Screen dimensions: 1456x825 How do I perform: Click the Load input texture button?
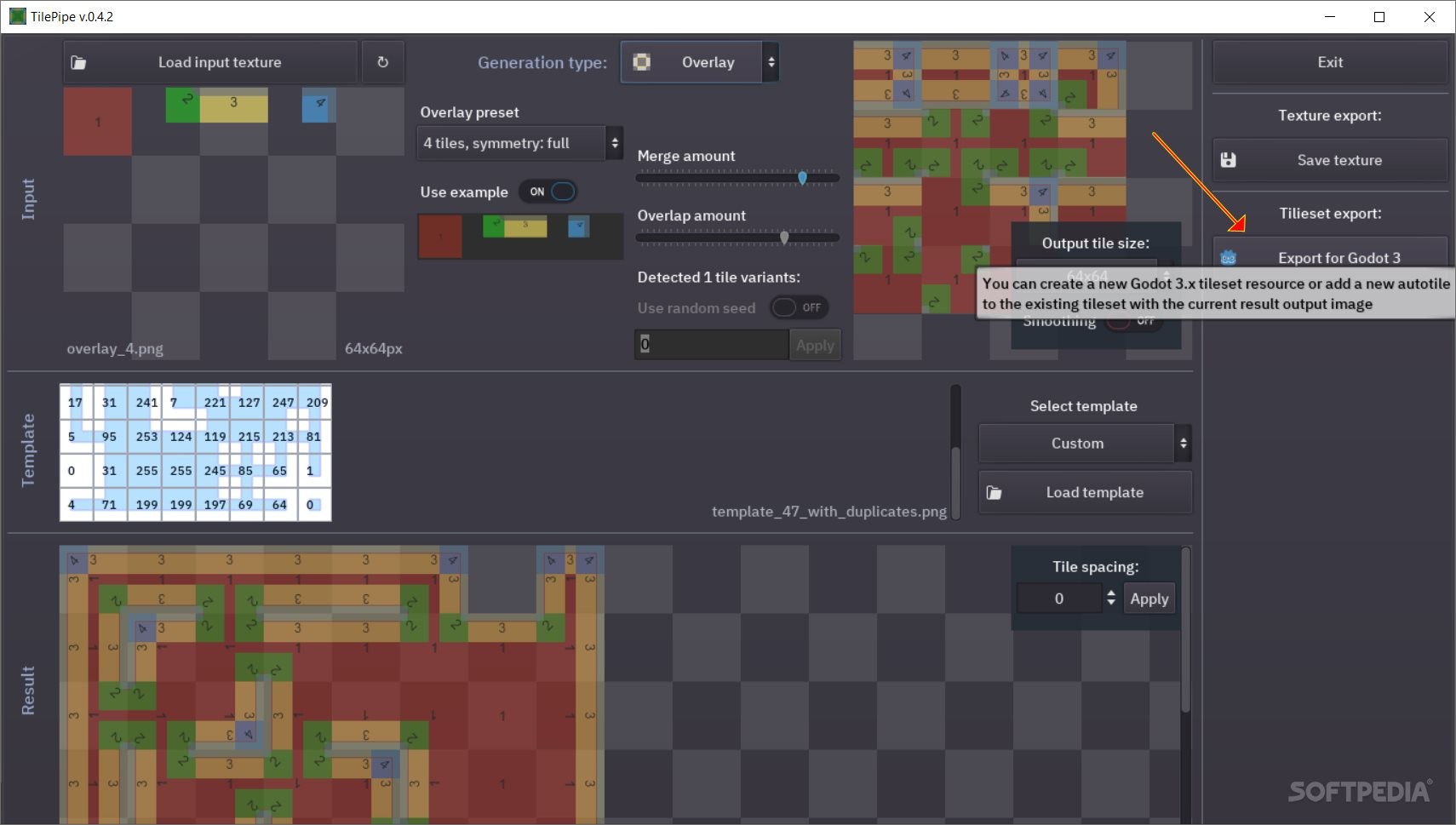tap(210, 62)
